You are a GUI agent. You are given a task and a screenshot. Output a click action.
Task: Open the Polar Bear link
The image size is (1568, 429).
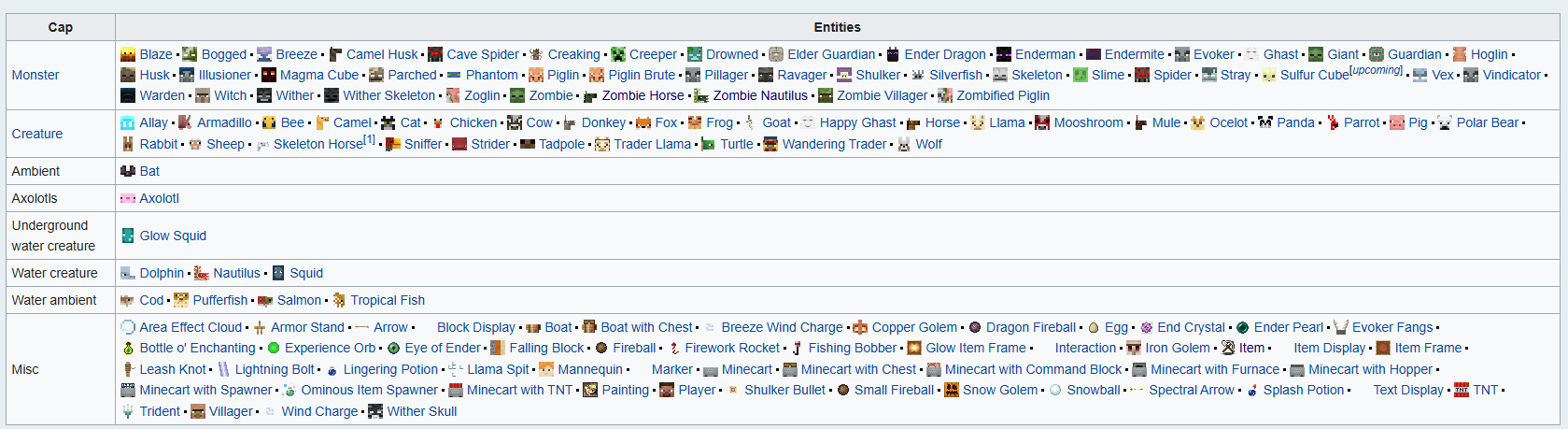[x=1488, y=122]
